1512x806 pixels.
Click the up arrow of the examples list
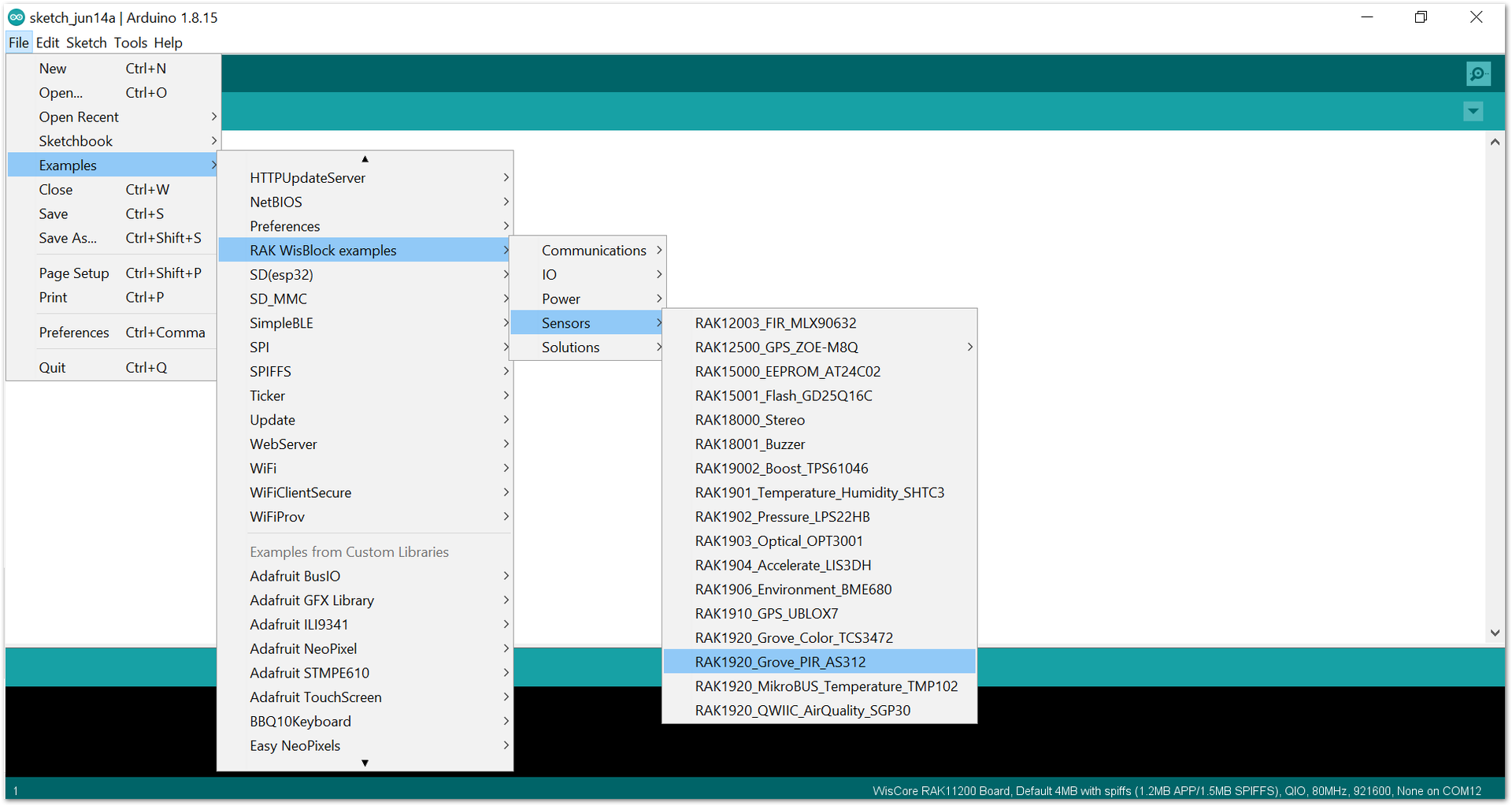pyautogui.click(x=365, y=158)
